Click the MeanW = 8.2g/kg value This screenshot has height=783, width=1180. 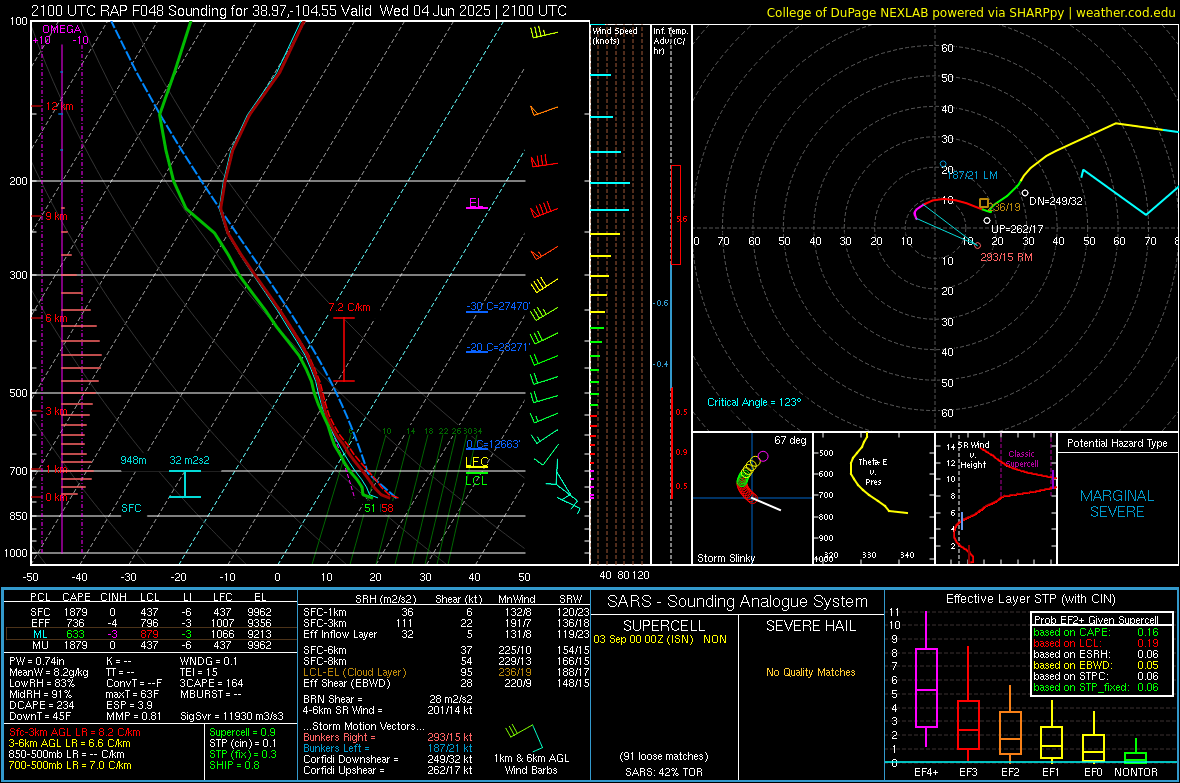tap(49, 672)
